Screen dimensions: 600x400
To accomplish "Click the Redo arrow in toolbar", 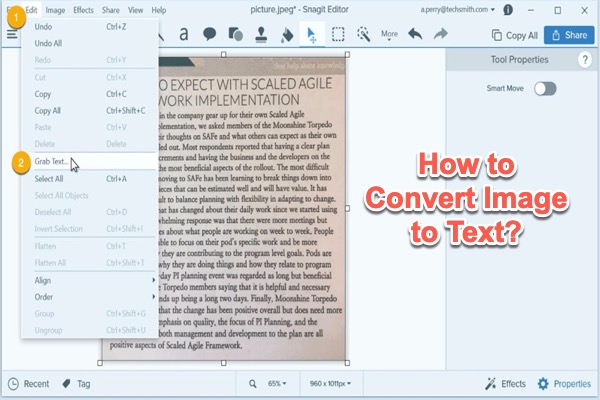I will tap(440, 34).
